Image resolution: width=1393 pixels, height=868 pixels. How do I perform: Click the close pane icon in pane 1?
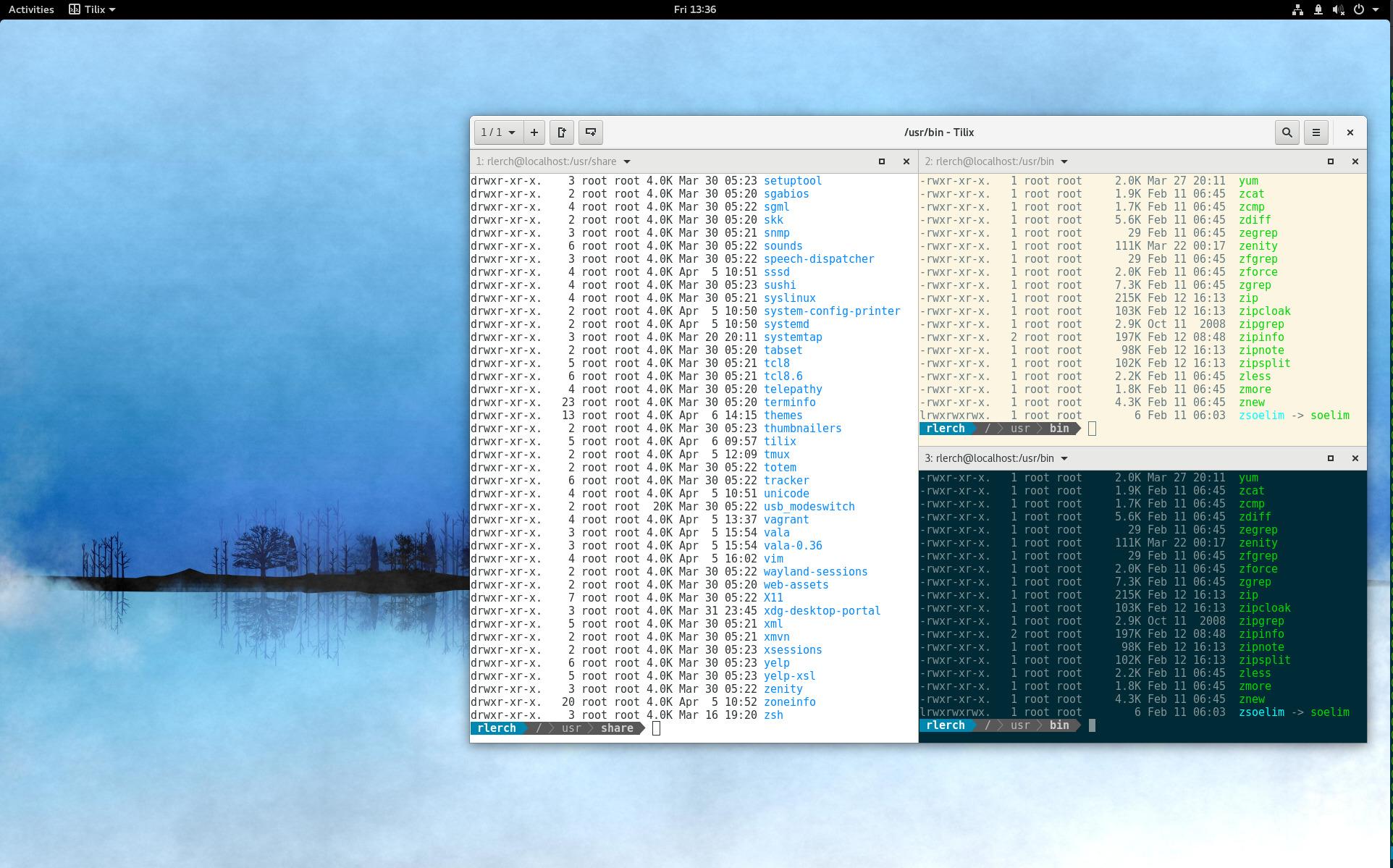click(x=906, y=161)
